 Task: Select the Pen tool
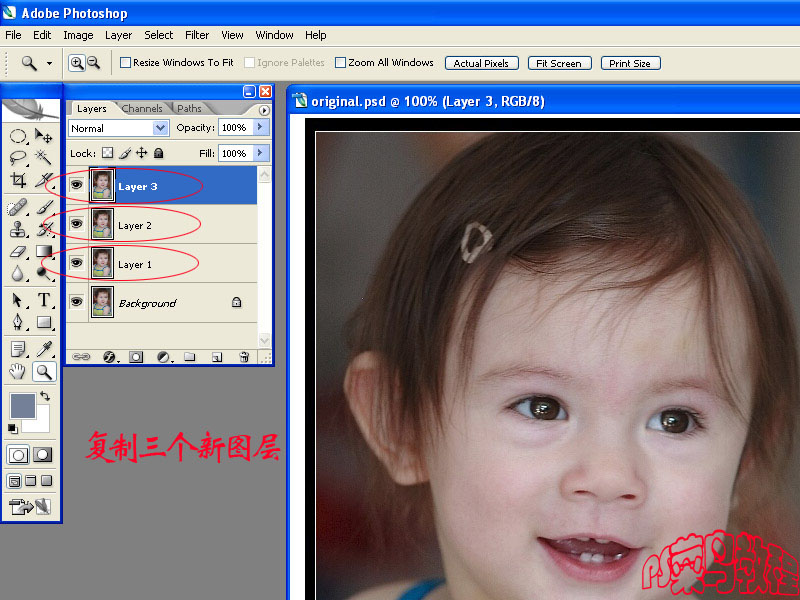(x=18, y=322)
